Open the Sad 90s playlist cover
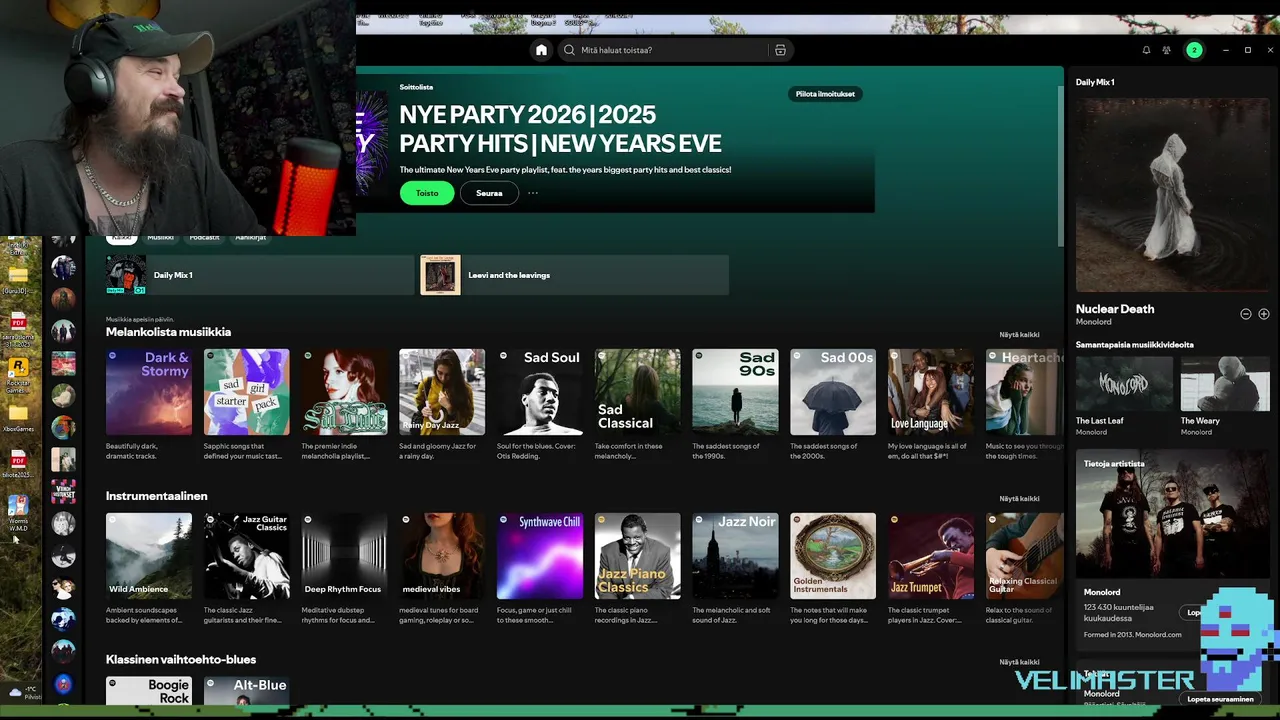 [735, 392]
